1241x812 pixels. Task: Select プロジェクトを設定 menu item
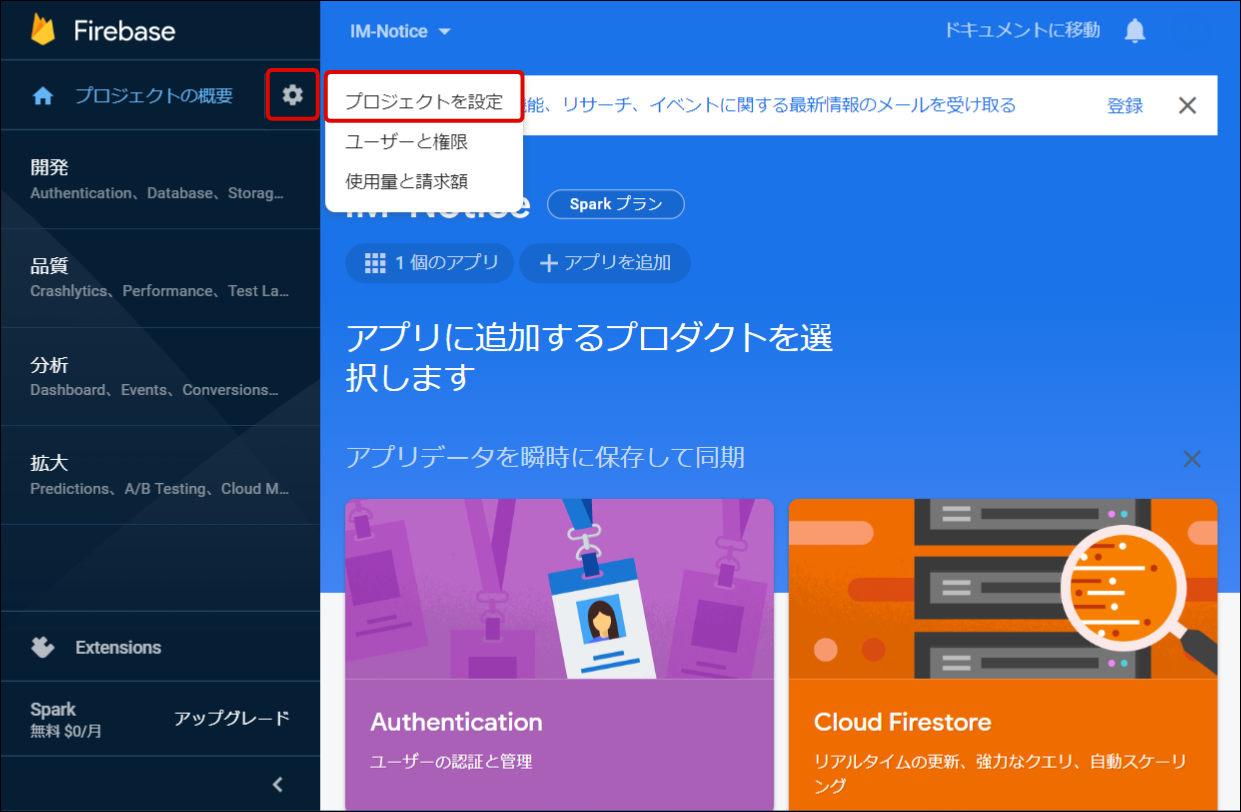(x=424, y=102)
